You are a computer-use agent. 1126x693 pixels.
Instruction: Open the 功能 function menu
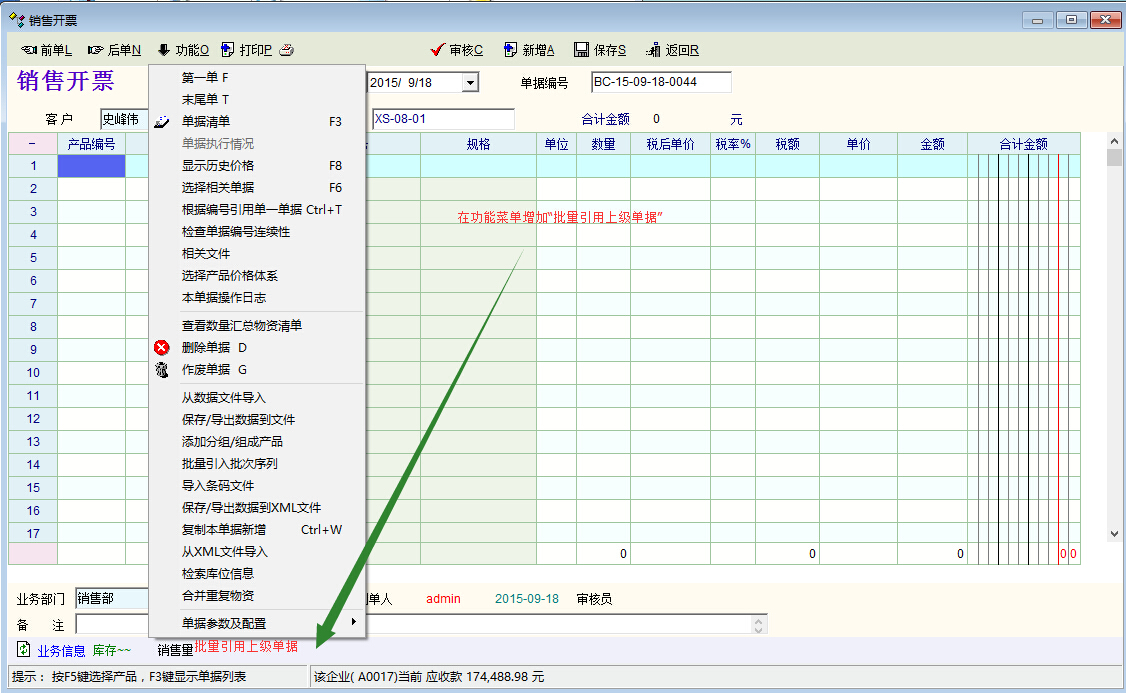pyautogui.click(x=183, y=50)
